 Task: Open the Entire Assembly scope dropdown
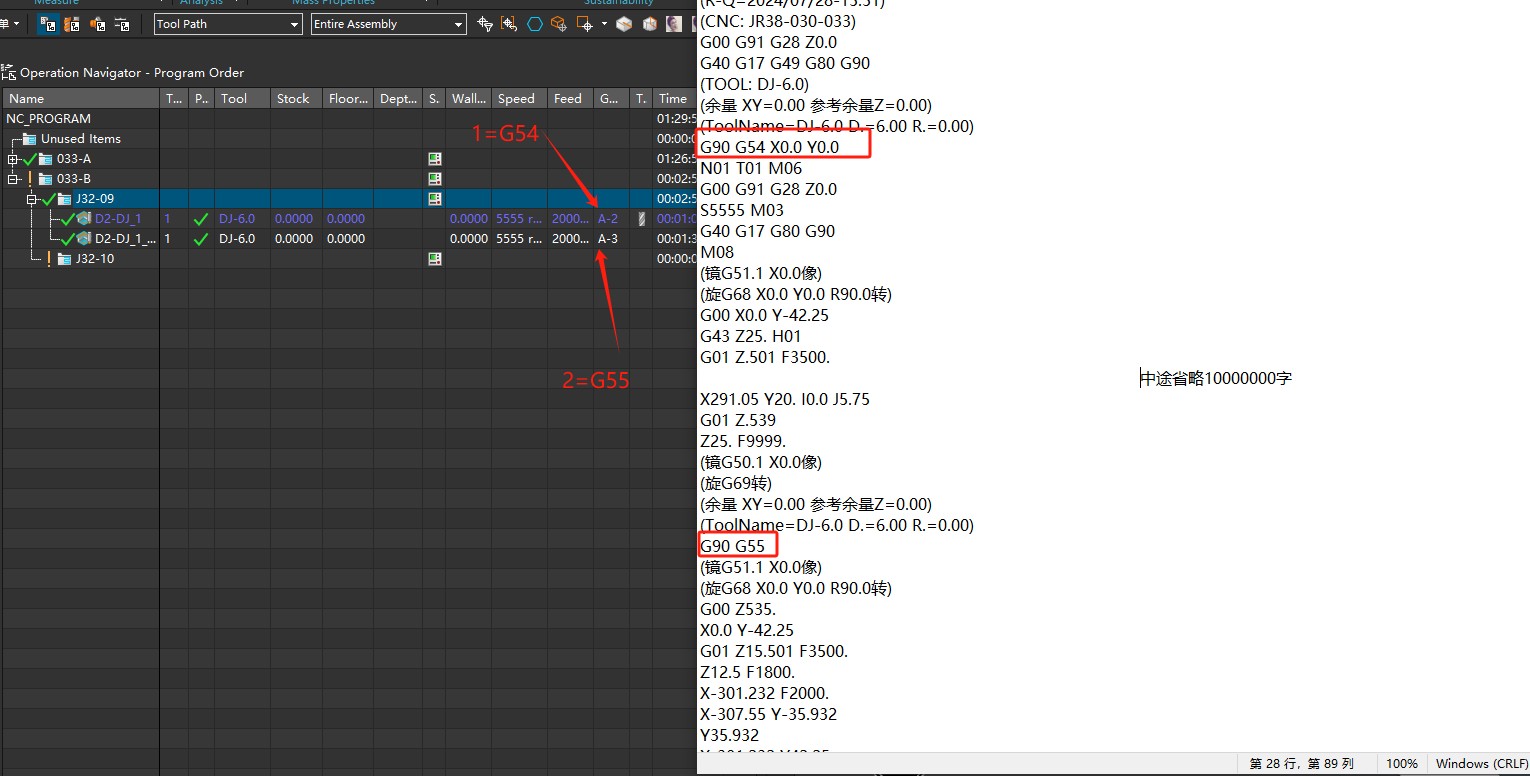(x=389, y=24)
